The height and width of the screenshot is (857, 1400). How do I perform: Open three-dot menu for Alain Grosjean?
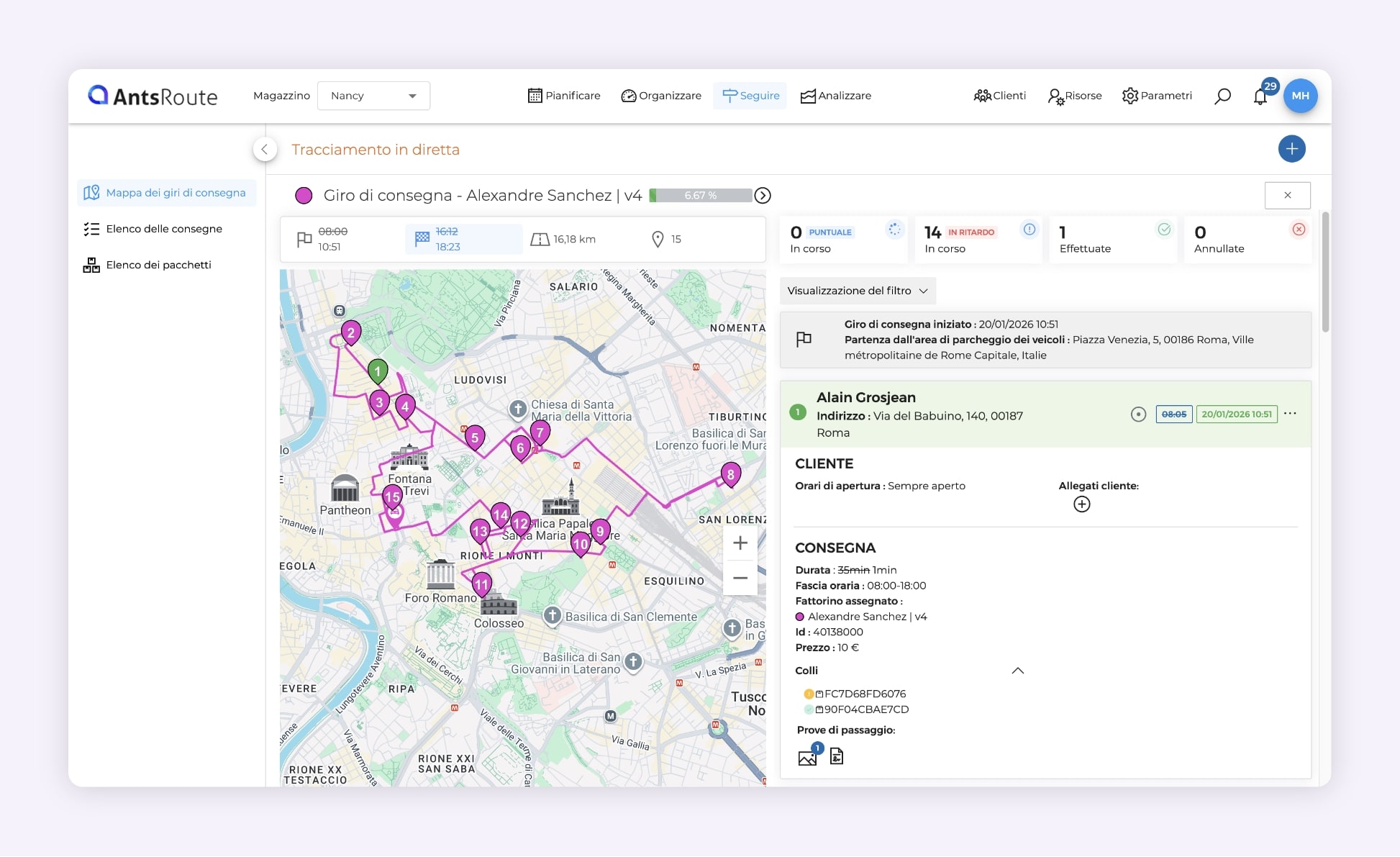pyautogui.click(x=1290, y=414)
